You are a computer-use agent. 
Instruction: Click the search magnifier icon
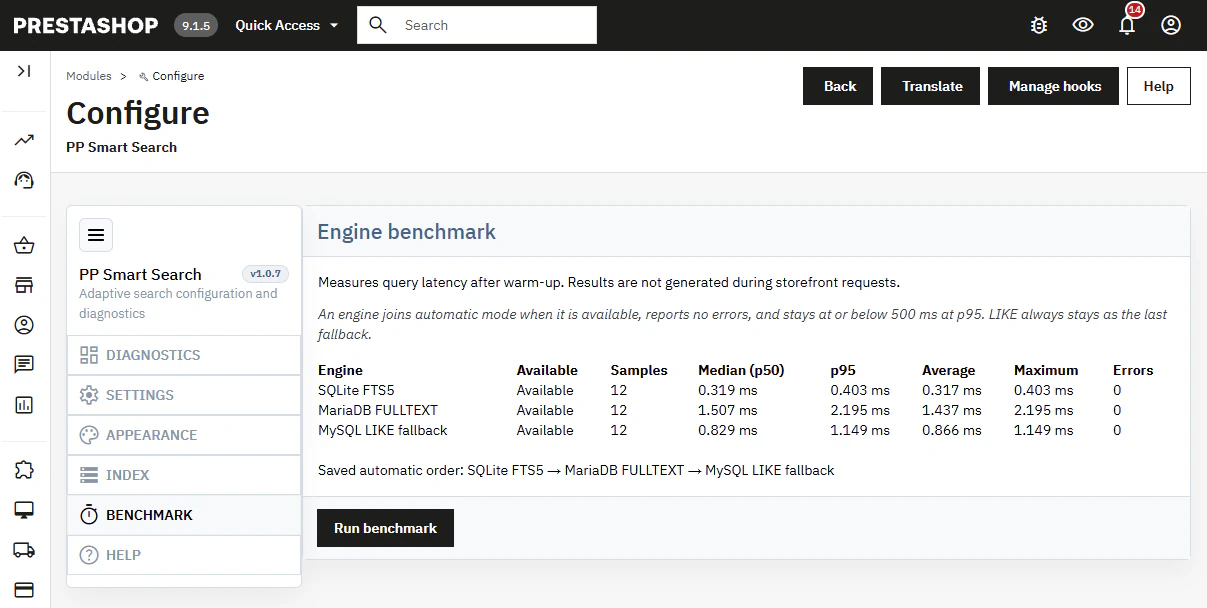click(x=378, y=25)
